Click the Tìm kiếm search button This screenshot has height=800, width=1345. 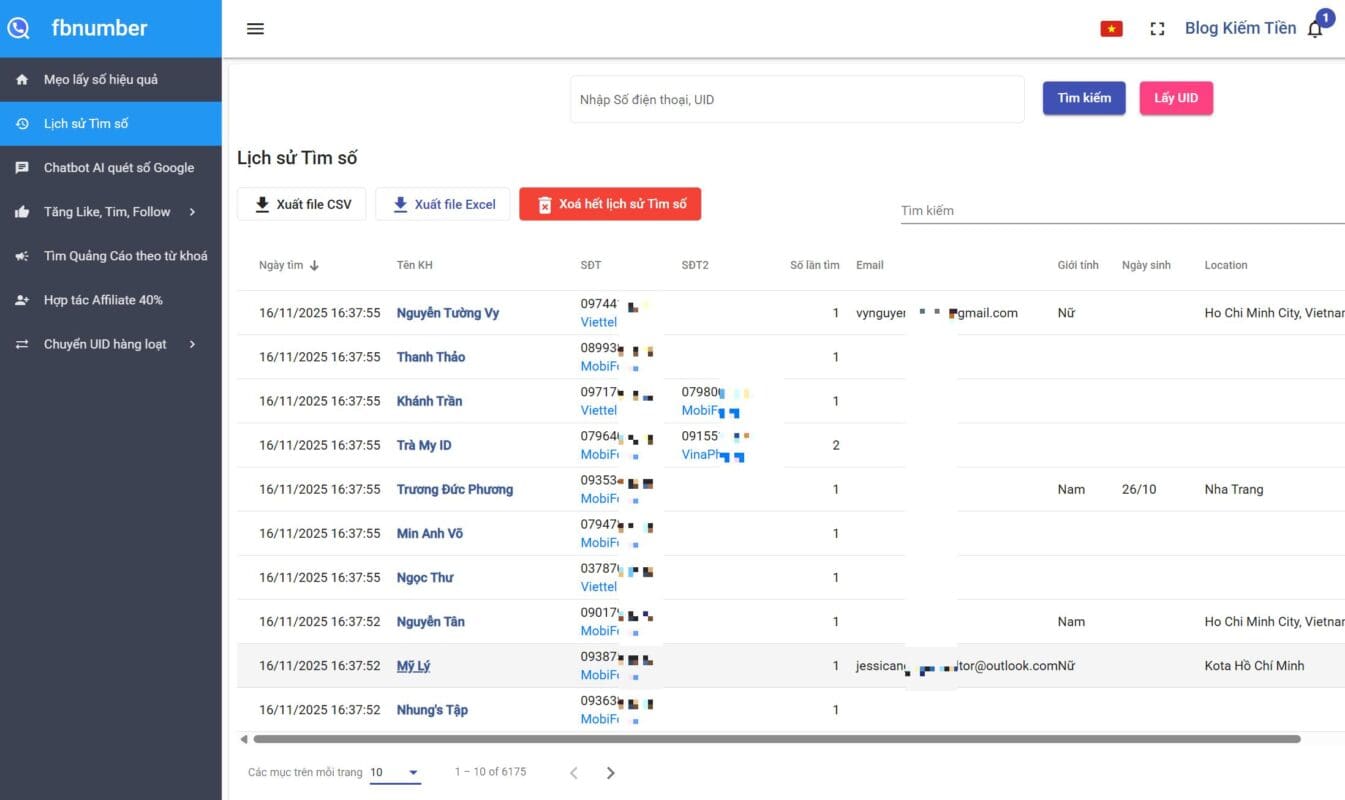click(x=1084, y=98)
